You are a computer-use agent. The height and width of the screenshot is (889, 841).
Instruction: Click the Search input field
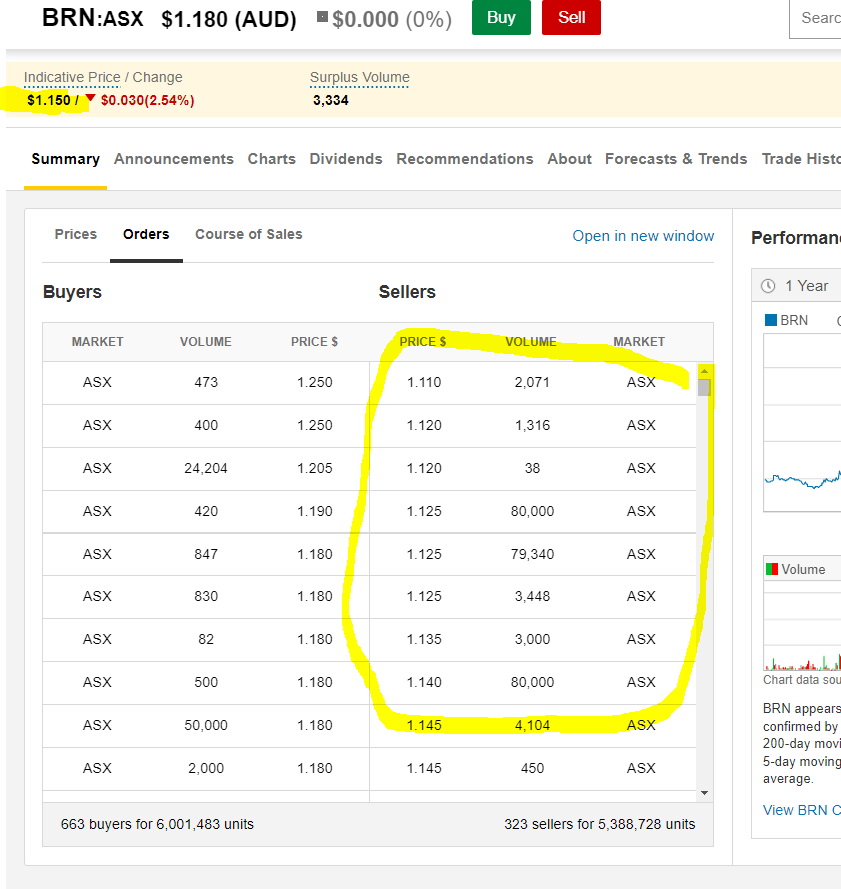point(818,18)
